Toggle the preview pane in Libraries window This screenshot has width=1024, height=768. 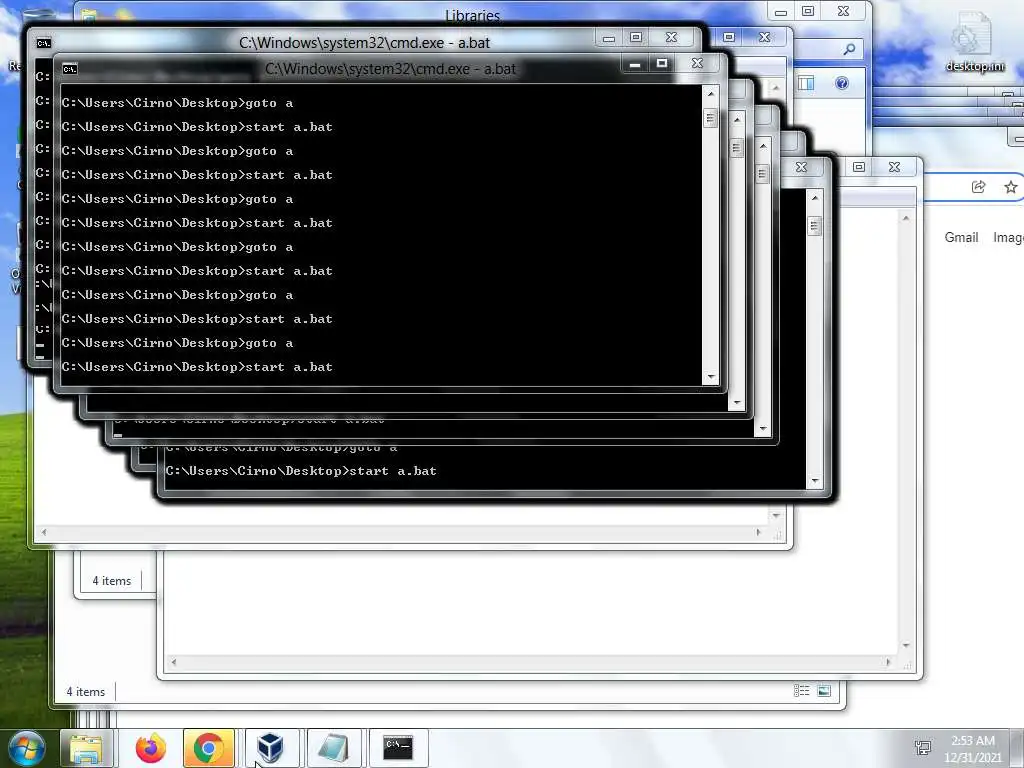[x=806, y=83]
